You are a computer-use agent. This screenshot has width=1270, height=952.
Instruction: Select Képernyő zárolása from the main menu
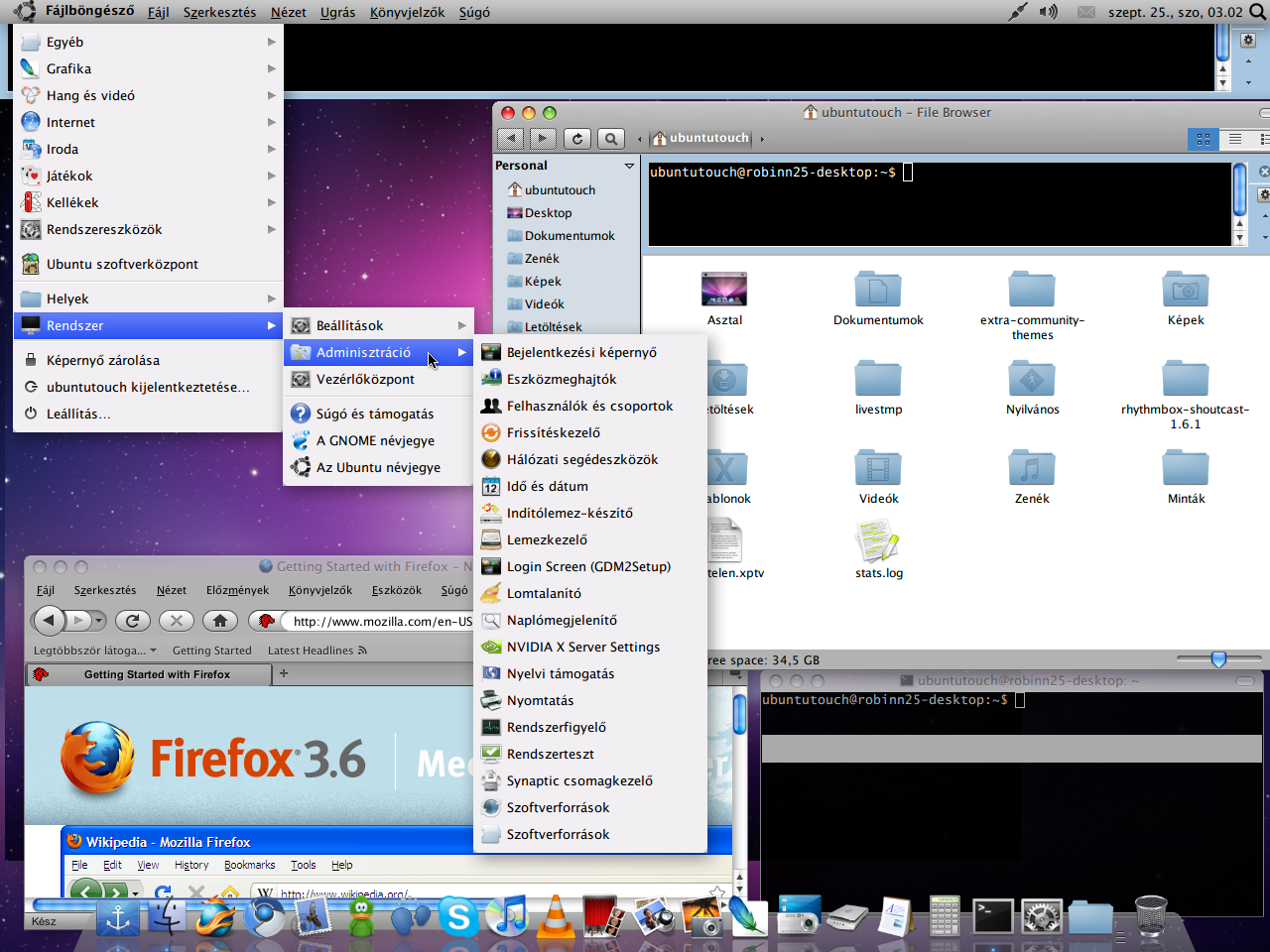[149, 360]
